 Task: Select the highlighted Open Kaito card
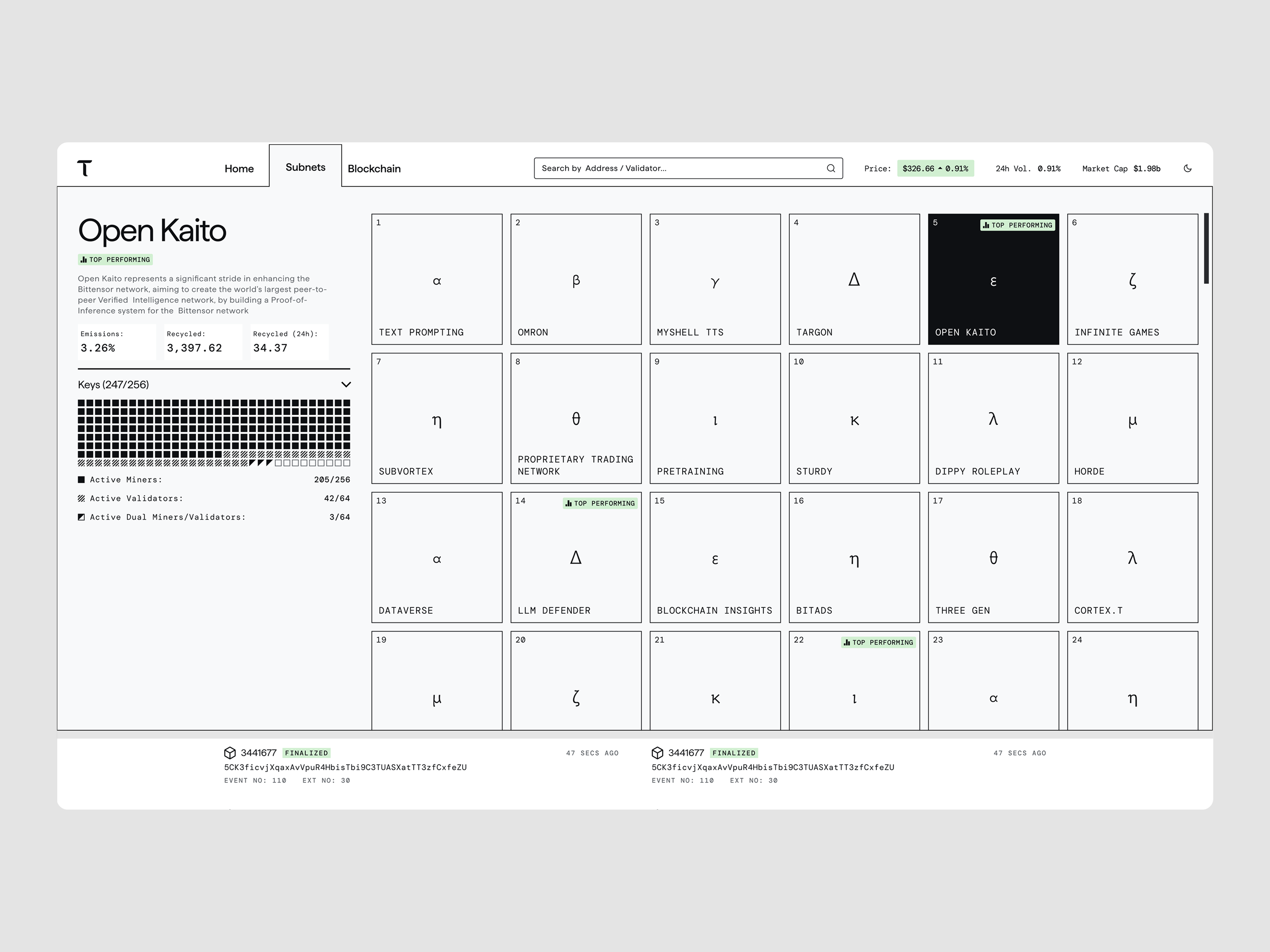tap(993, 279)
